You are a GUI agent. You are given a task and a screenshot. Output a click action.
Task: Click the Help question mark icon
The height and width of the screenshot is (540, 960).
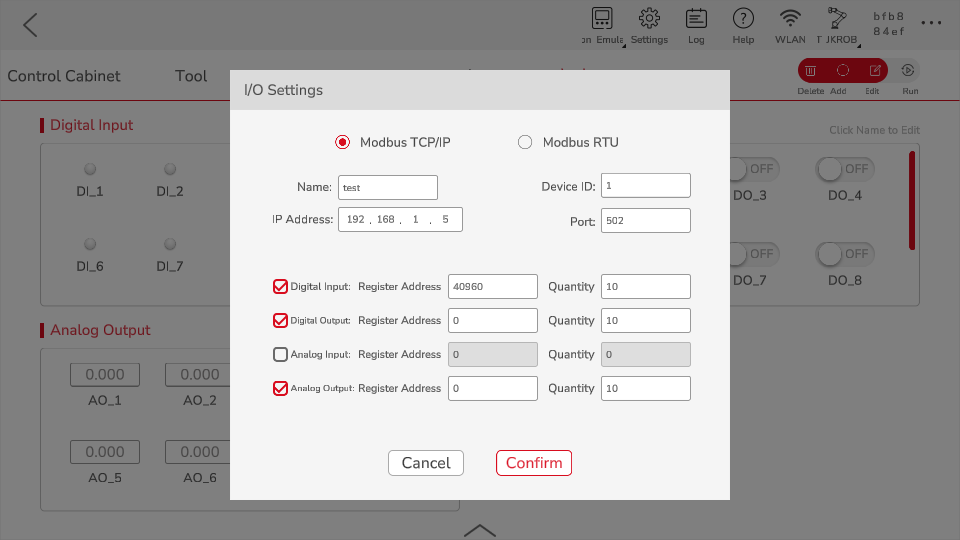click(x=743, y=19)
